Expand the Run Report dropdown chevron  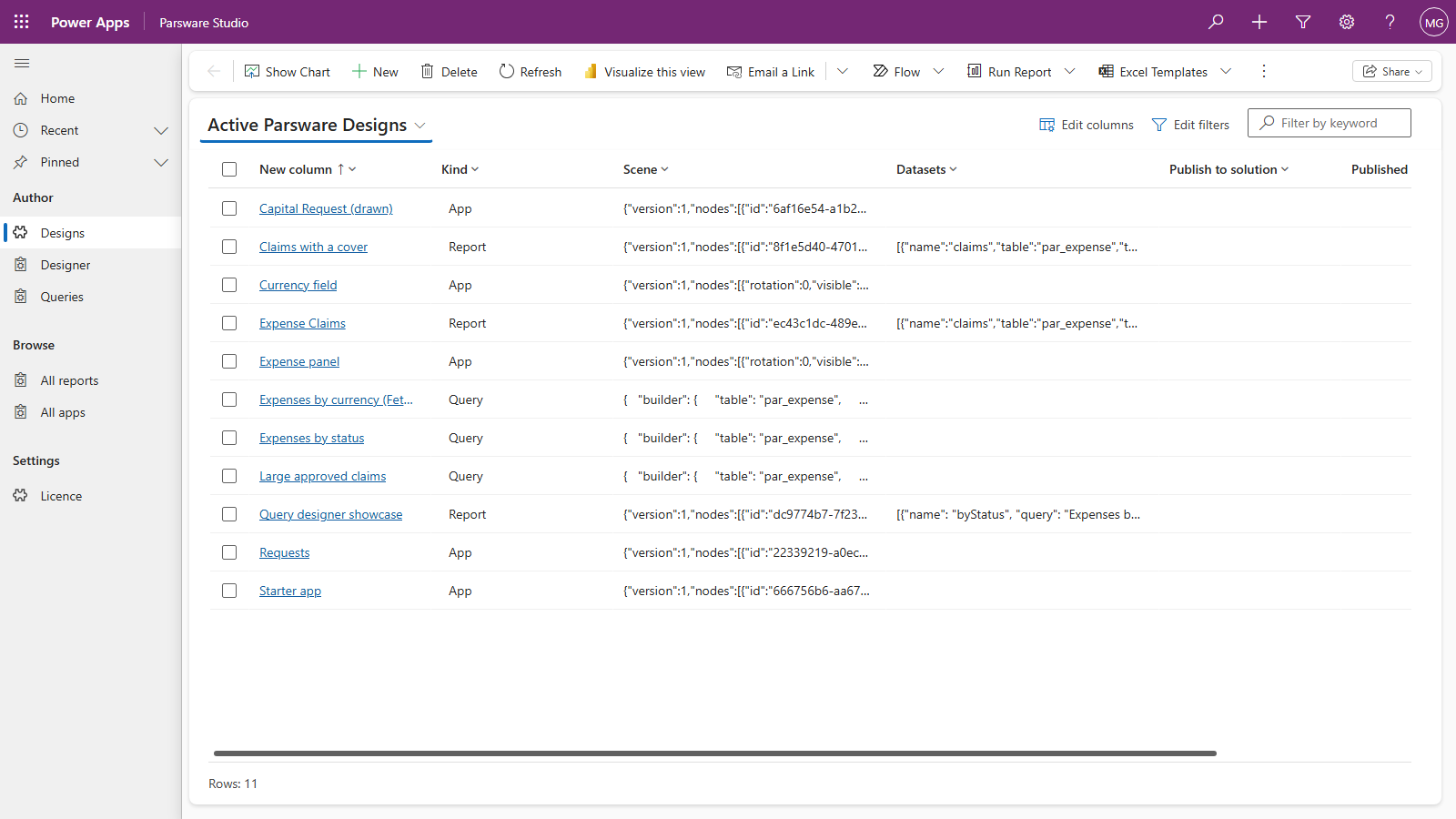click(1070, 71)
